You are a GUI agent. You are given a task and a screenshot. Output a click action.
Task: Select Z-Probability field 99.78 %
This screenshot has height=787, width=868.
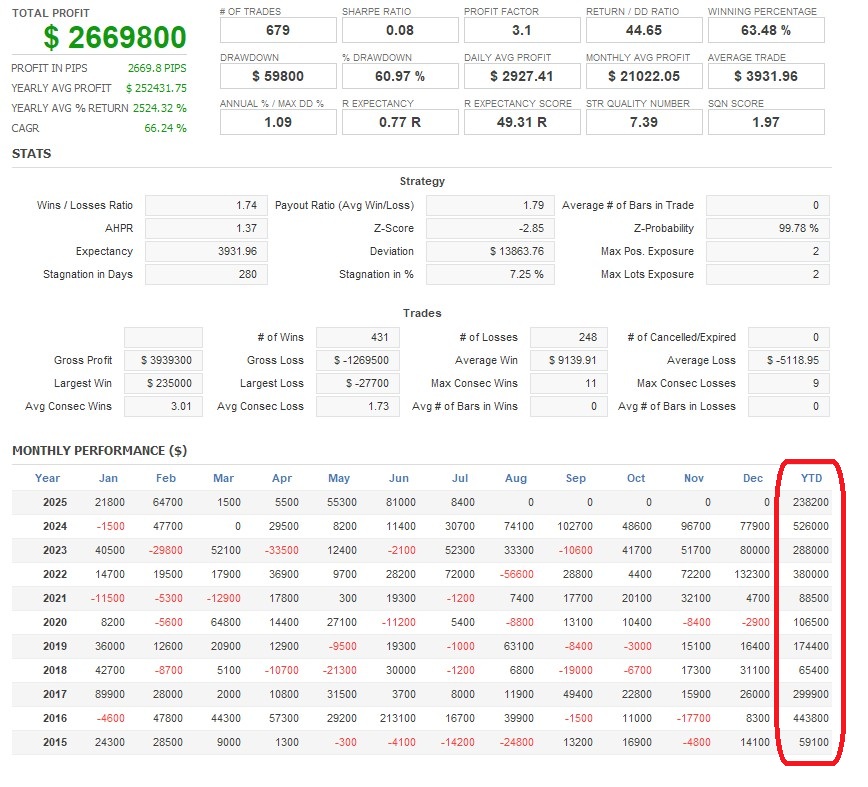pos(768,228)
